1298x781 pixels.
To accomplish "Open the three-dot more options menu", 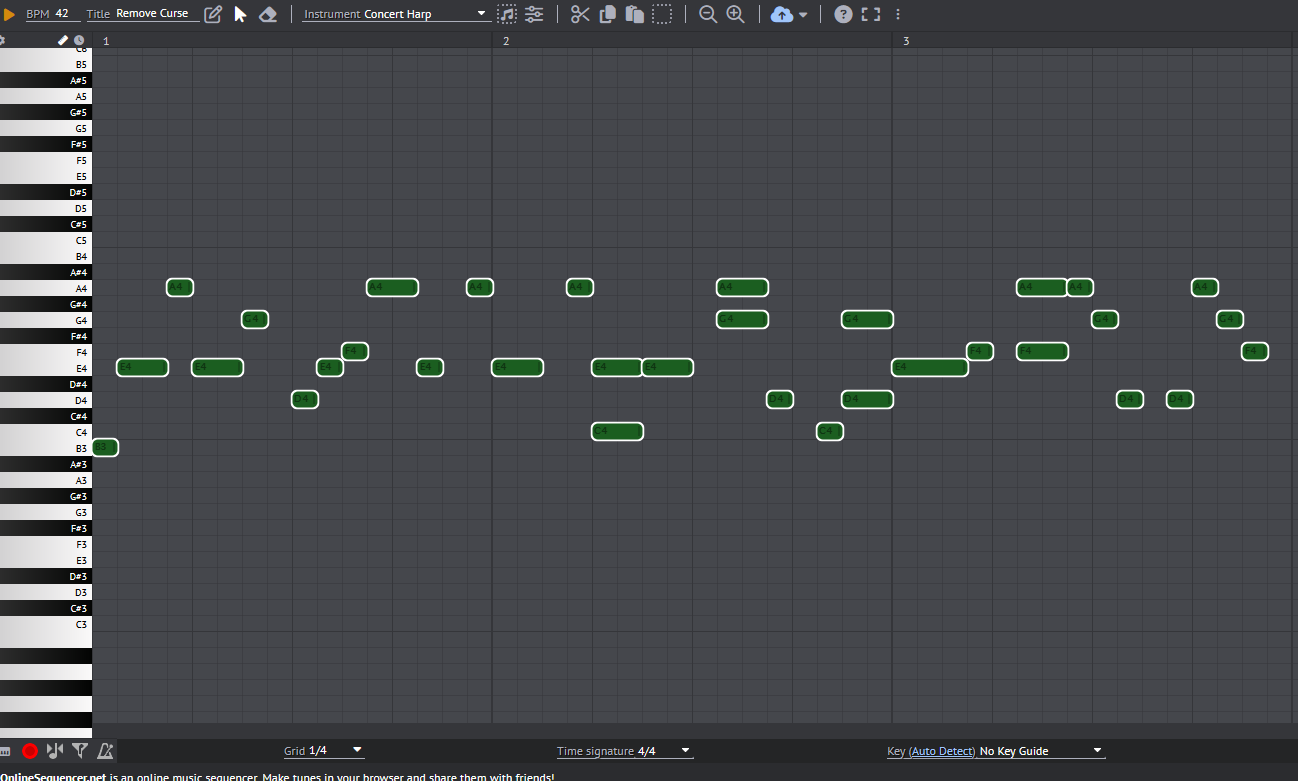I will (898, 14).
